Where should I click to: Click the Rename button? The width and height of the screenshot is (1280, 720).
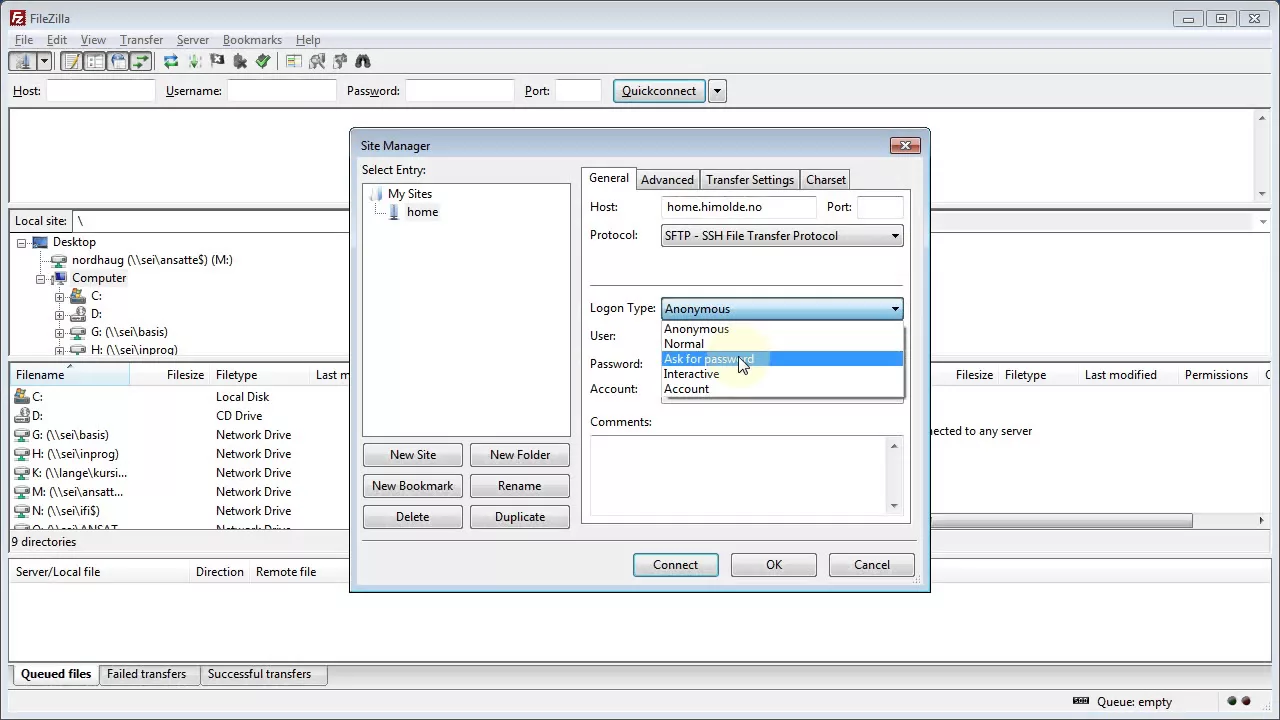520,486
